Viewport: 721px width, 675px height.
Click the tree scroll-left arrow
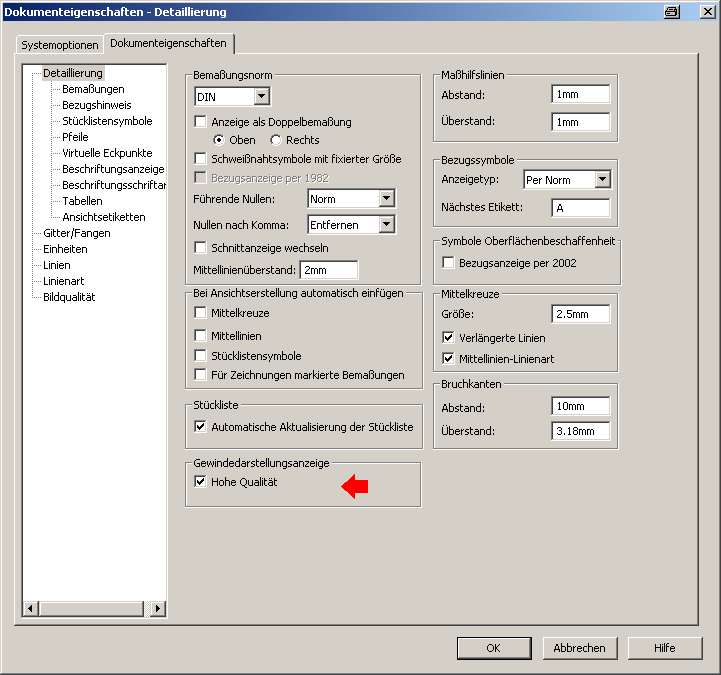[x=30, y=609]
